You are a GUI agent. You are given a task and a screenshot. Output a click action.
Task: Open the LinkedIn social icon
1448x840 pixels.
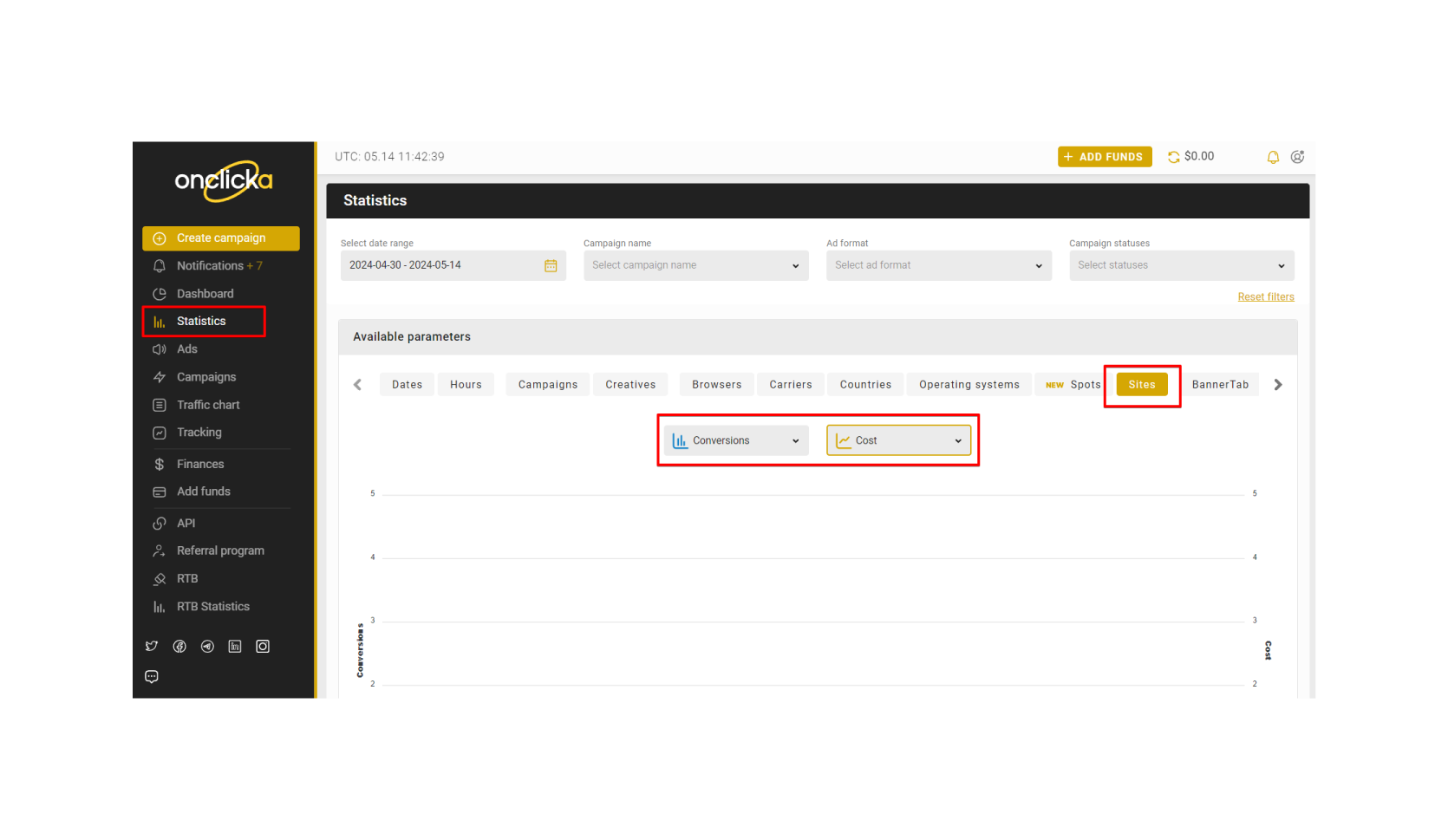[x=235, y=647]
